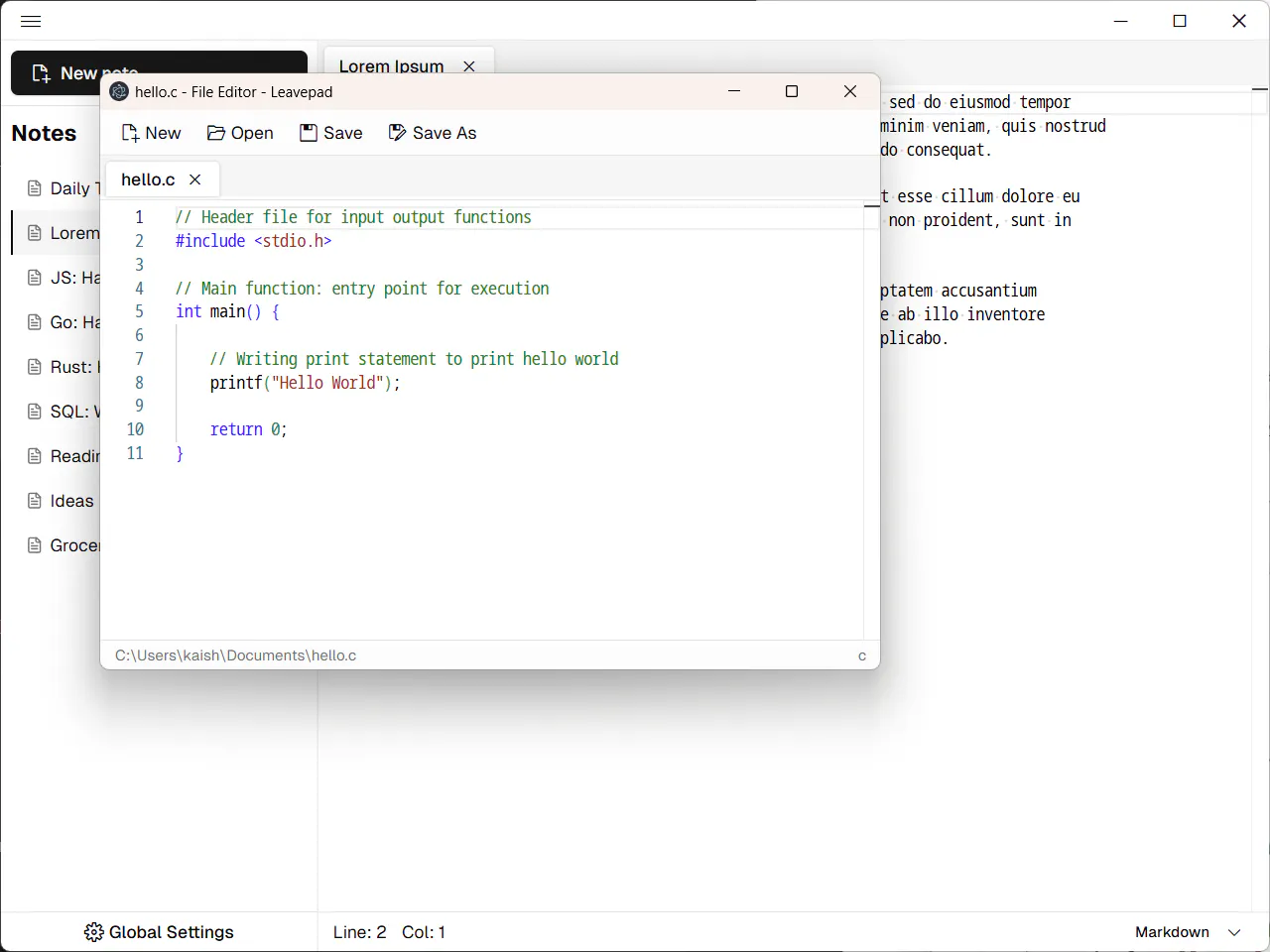This screenshot has height=952, width=1270.
Task: Click the Ideas note document icon
Action: point(35,501)
